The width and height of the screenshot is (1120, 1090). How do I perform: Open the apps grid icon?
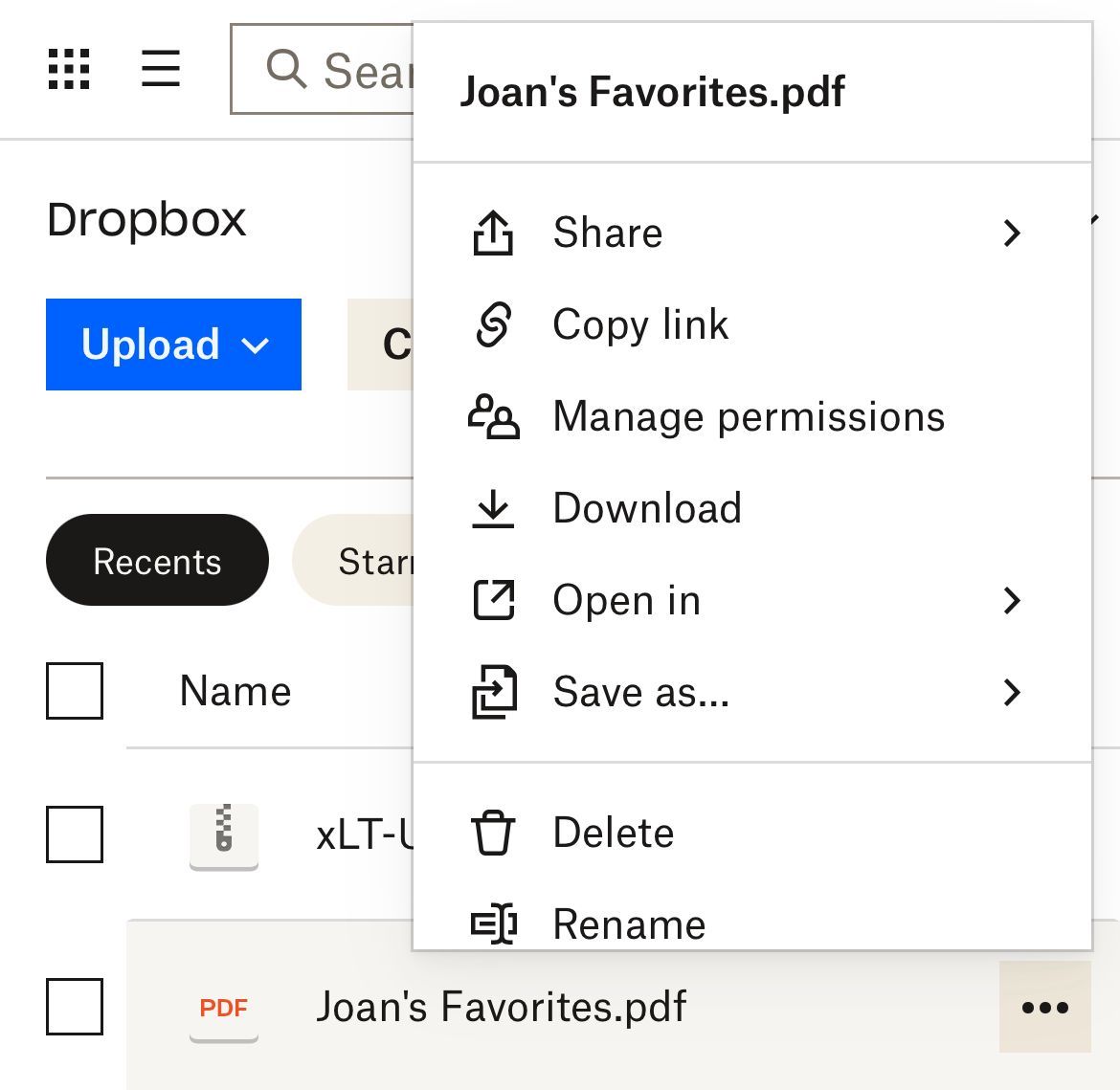tap(69, 69)
